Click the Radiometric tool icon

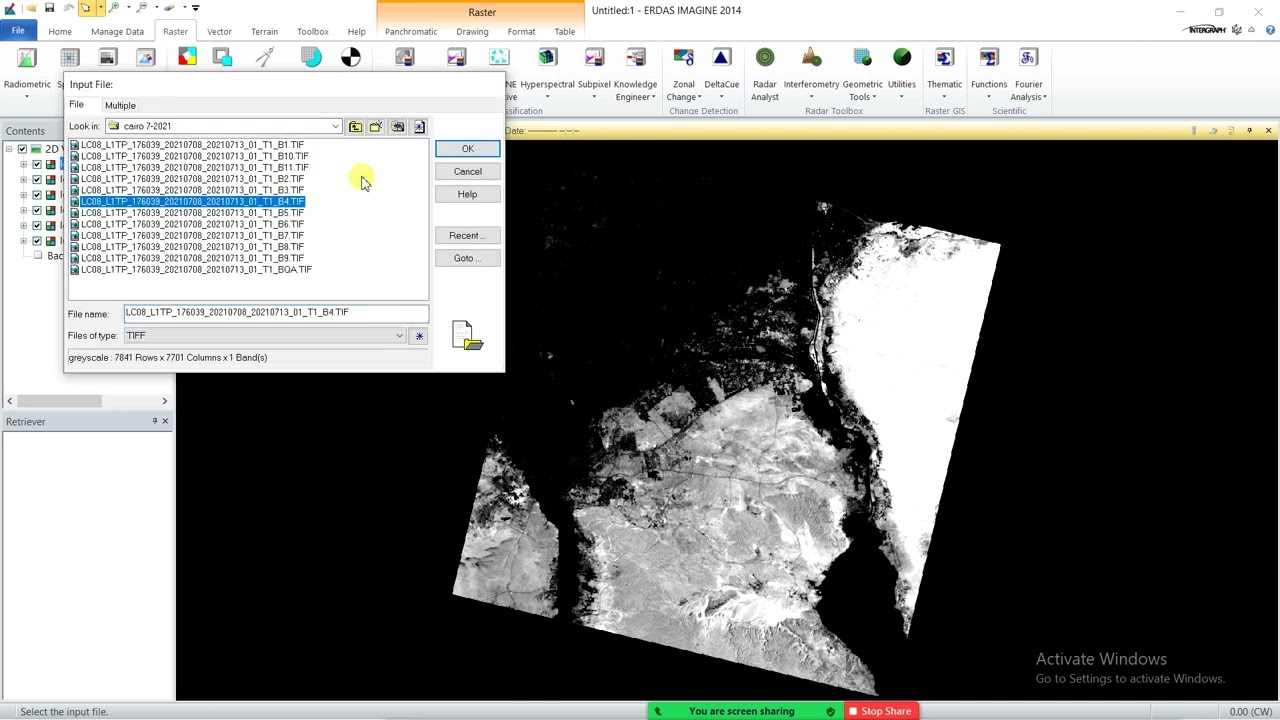[27, 59]
